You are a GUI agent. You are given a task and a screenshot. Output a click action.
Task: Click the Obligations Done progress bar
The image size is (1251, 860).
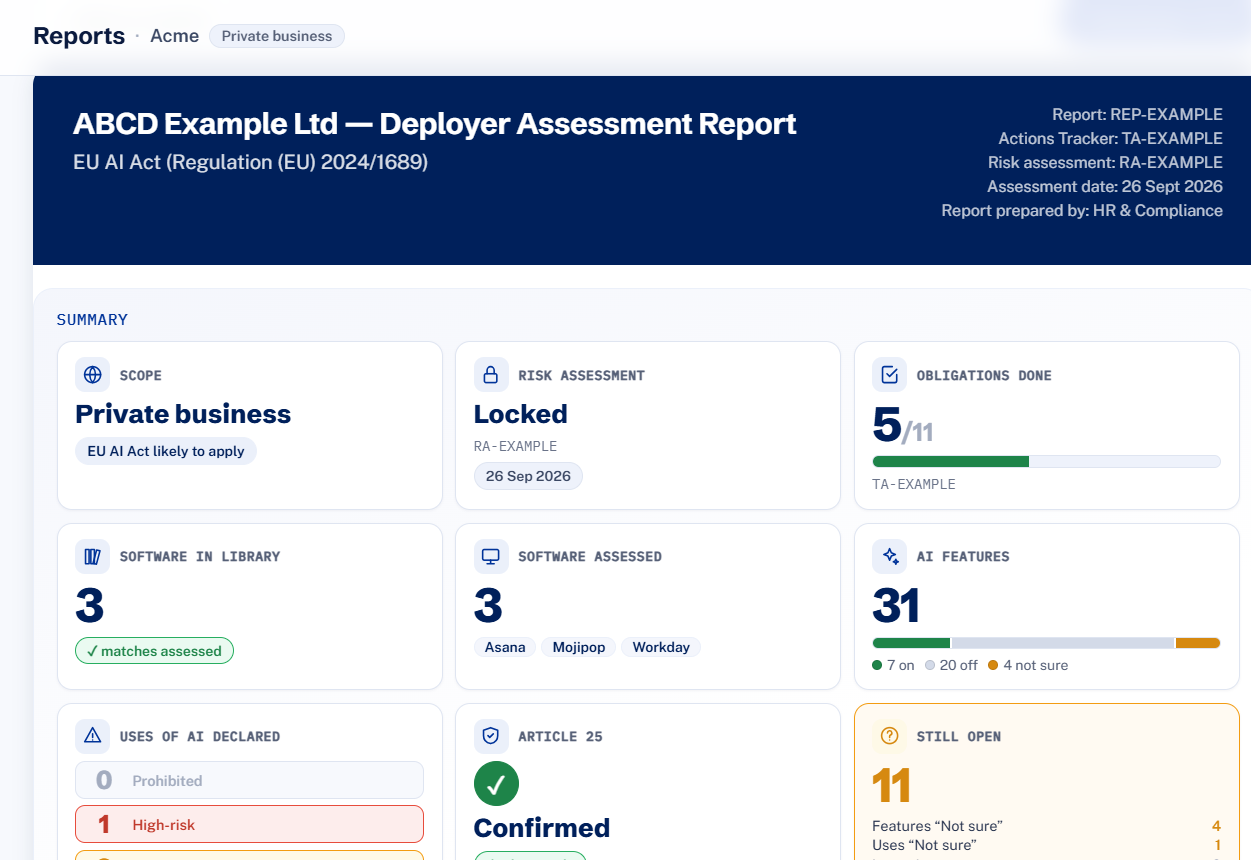[x=1046, y=461]
